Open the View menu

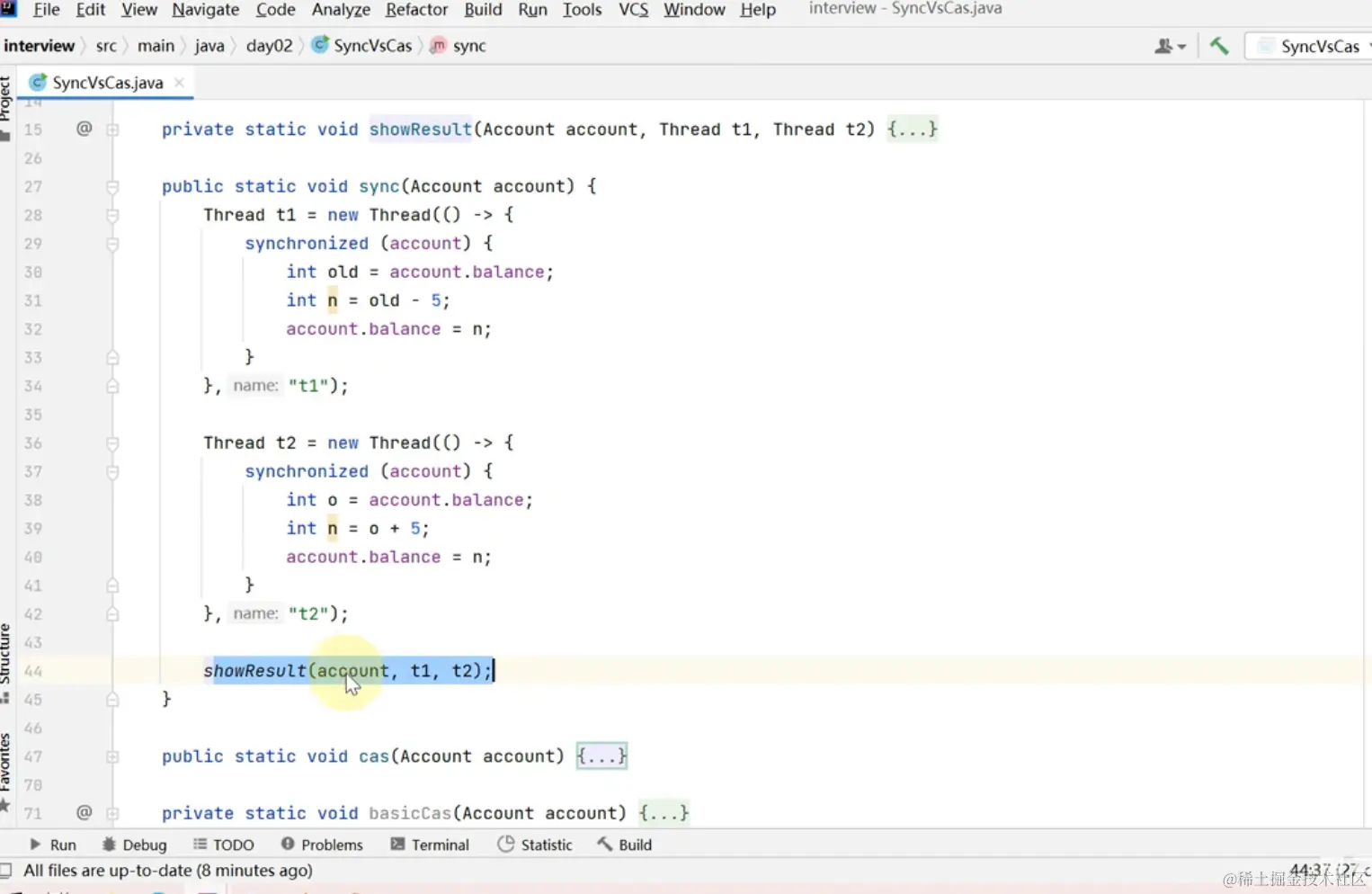[x=139, y=10]
